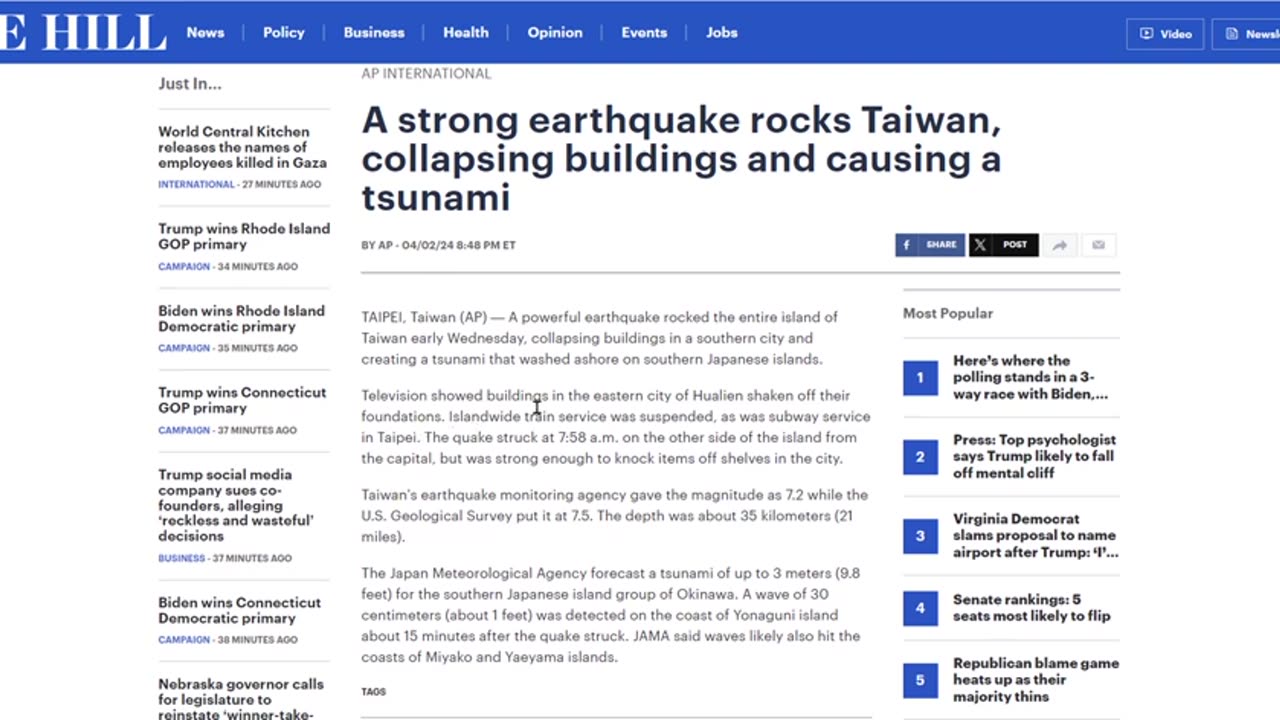
Task: Open the Business menu item
Action: (374, 32)
